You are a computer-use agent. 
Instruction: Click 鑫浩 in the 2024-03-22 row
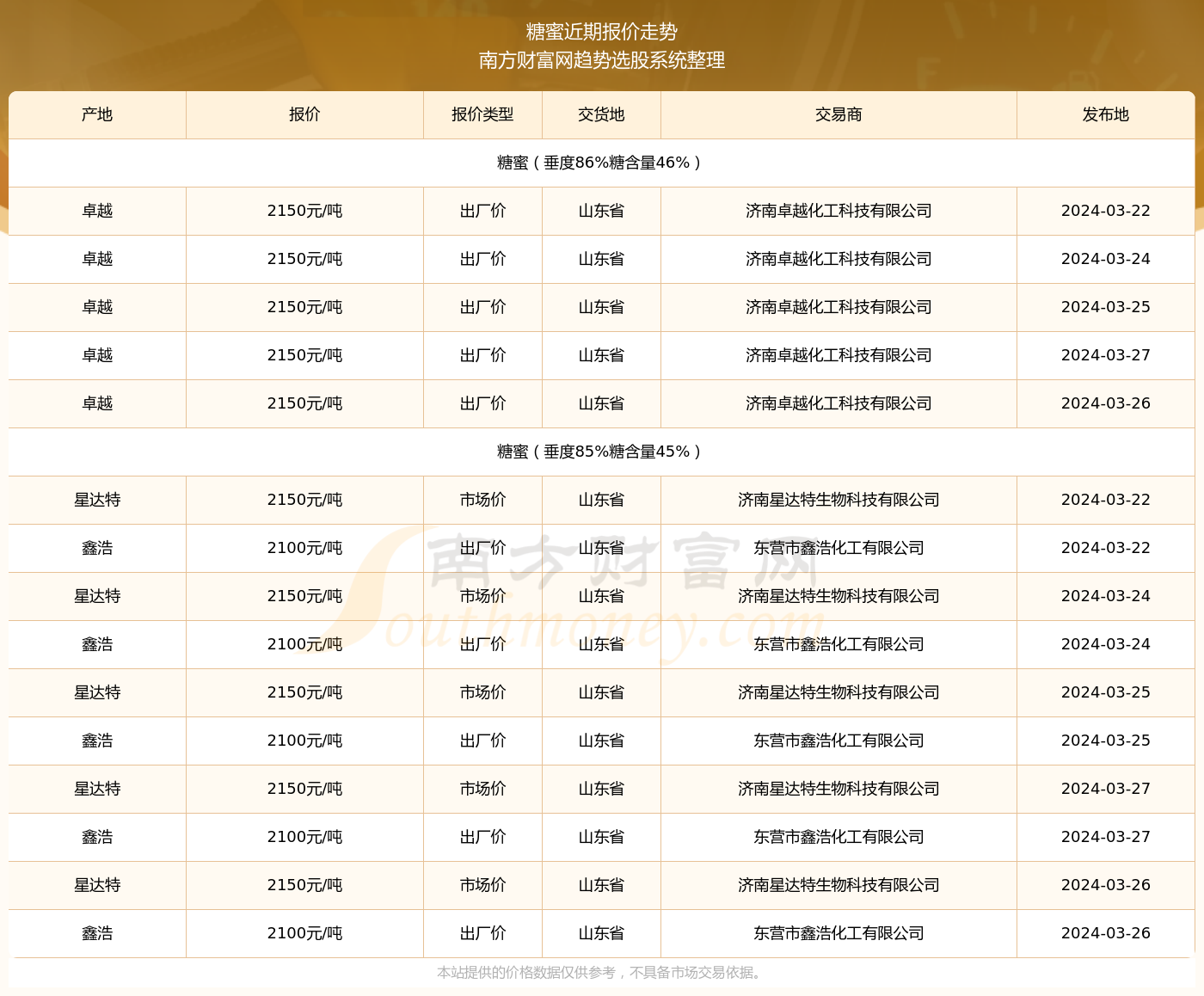[97, 548]
